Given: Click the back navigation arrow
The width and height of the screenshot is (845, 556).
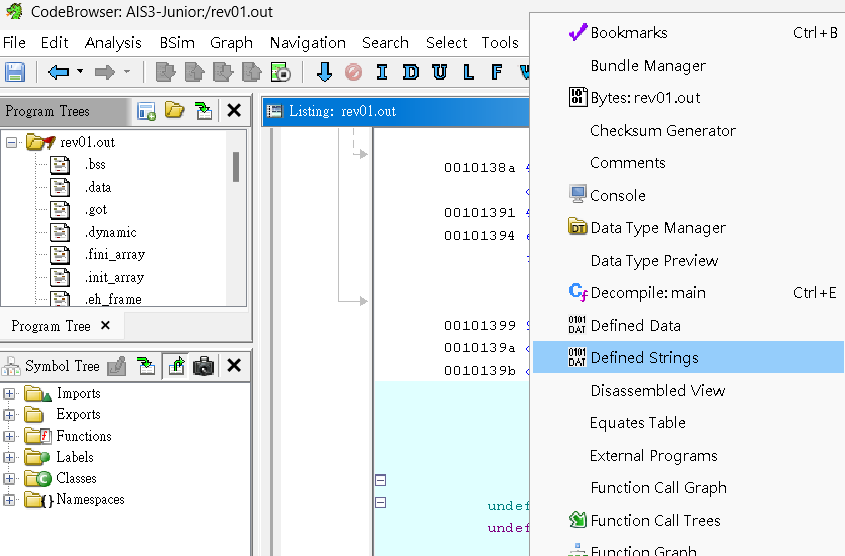Looking at the screenshot, I should point(58,72).
